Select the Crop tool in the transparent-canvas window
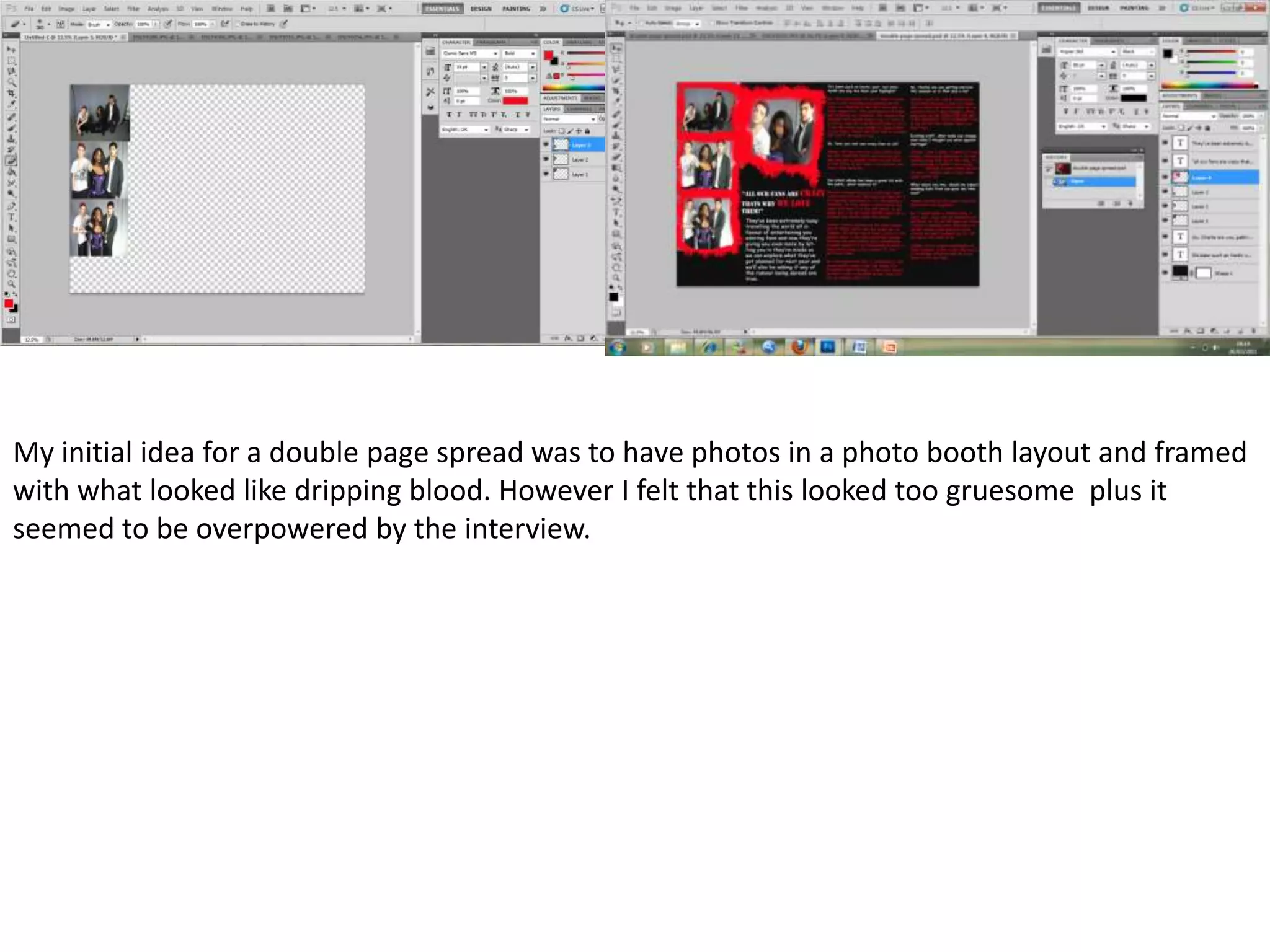This screenshot has height=952, width=1270. [x=11, y=93]
